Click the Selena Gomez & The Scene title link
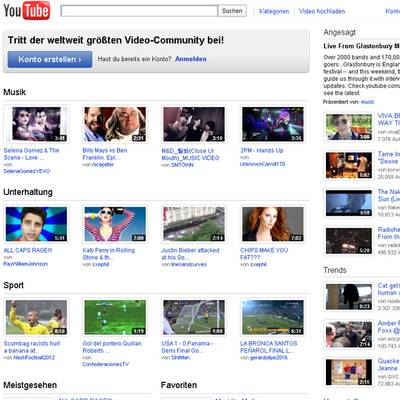This screenshot has width=400, height=400. tap(31, 154)
